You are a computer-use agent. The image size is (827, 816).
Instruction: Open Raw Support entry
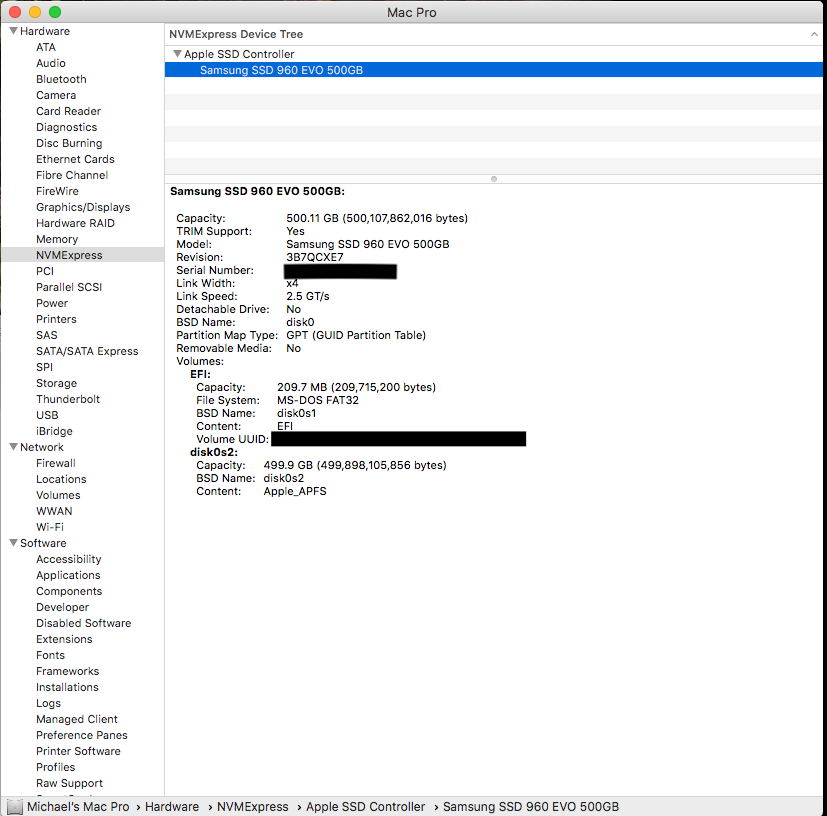[70, 783]
